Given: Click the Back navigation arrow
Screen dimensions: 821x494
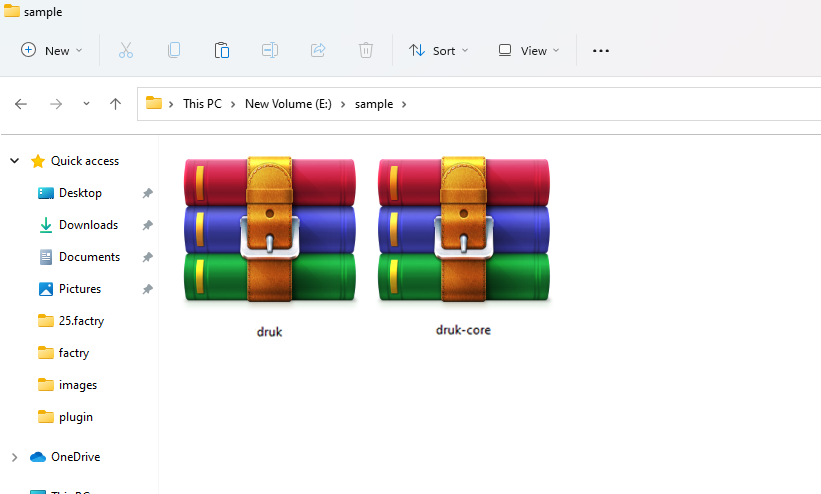Looking at the screenshot, I should 21,104.
